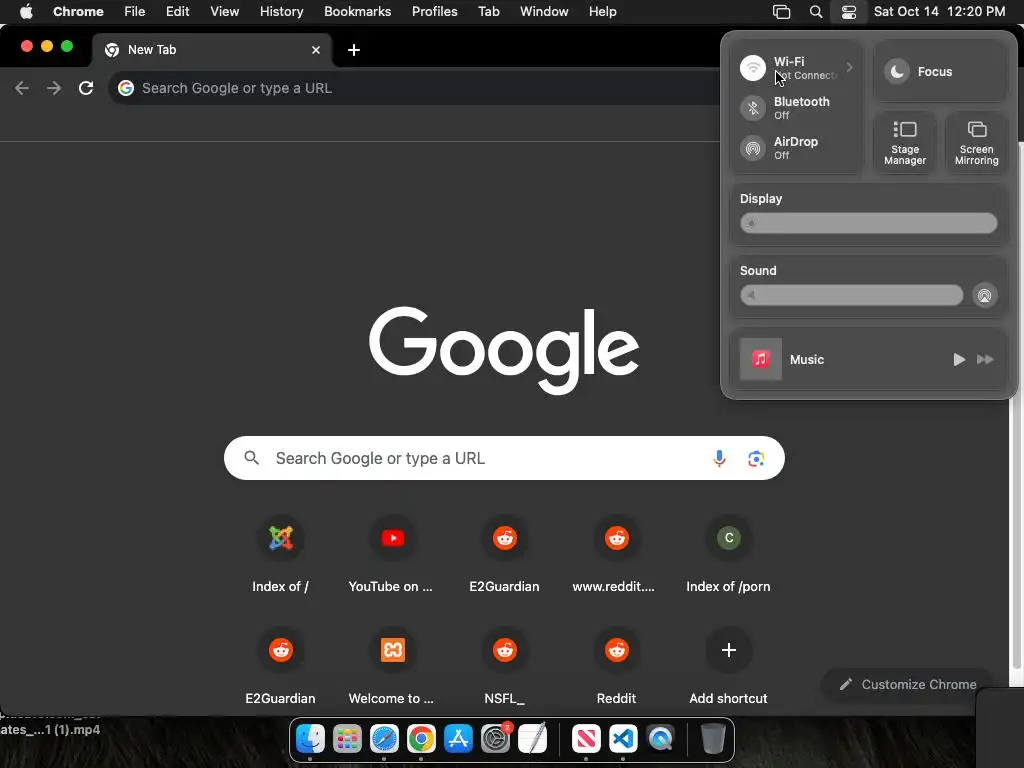Open the NSFL_ shortcut
The width and height of the screenshot is (1024, 768).
(x=504, y=666)
